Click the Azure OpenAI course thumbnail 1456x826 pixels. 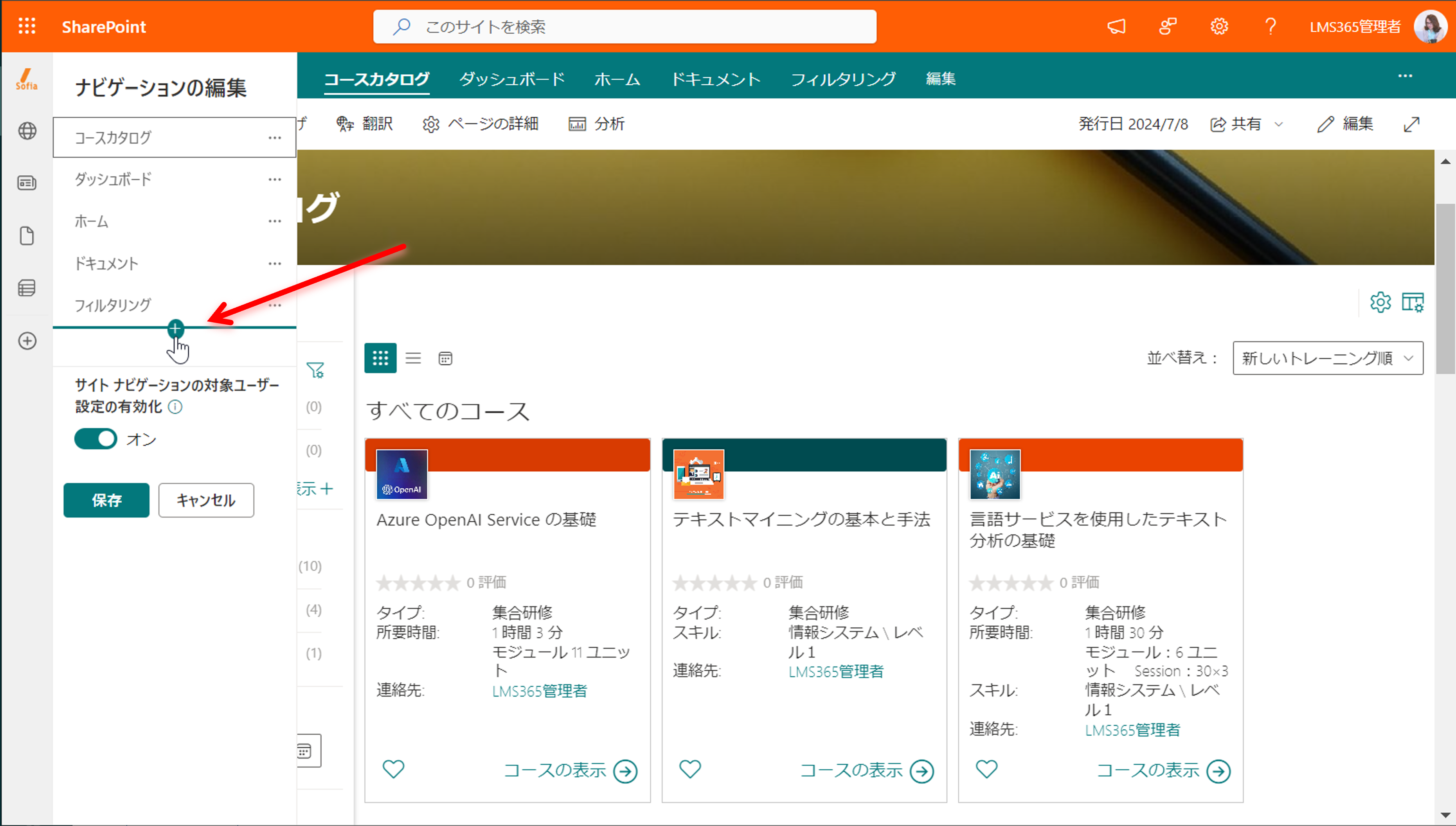click(402, 474)
